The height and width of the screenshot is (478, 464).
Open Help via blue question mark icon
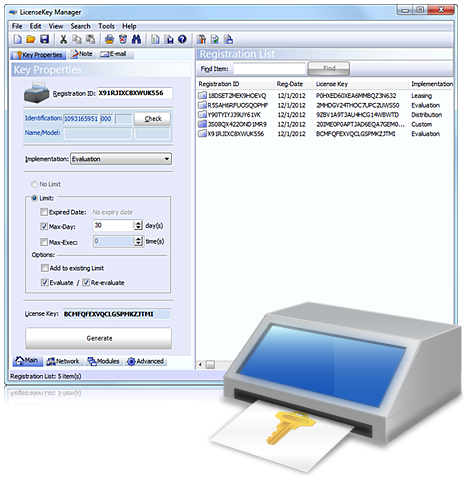(x=182, y=39)
